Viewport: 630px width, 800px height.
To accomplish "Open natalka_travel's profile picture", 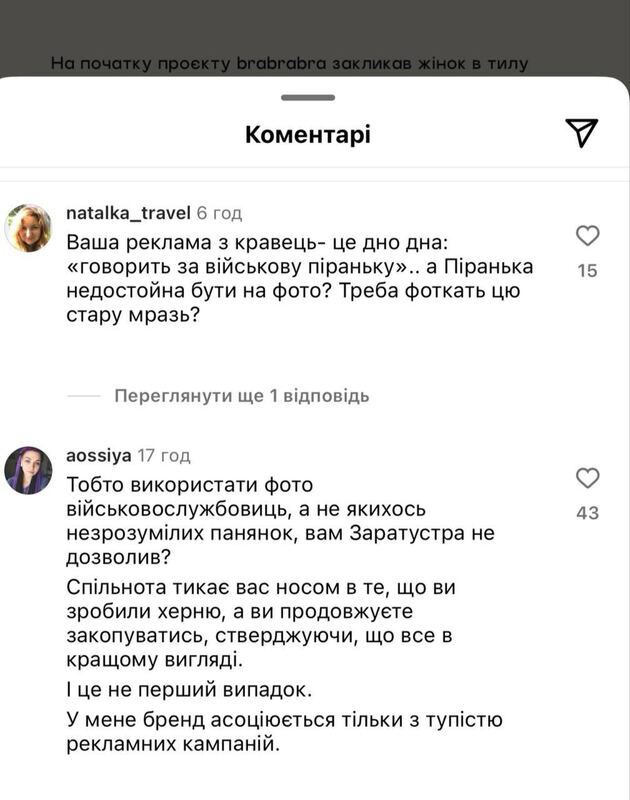I will point(28,228).
